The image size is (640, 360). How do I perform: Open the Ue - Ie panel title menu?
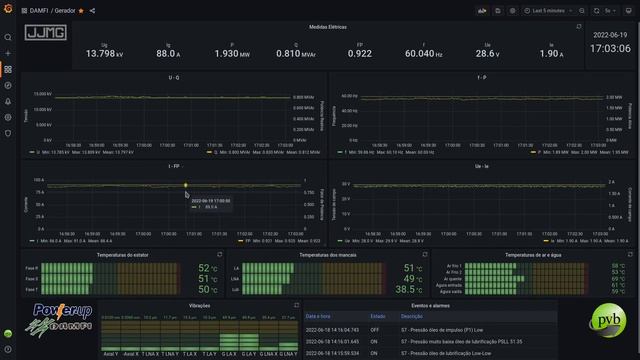tap(482, 167)
